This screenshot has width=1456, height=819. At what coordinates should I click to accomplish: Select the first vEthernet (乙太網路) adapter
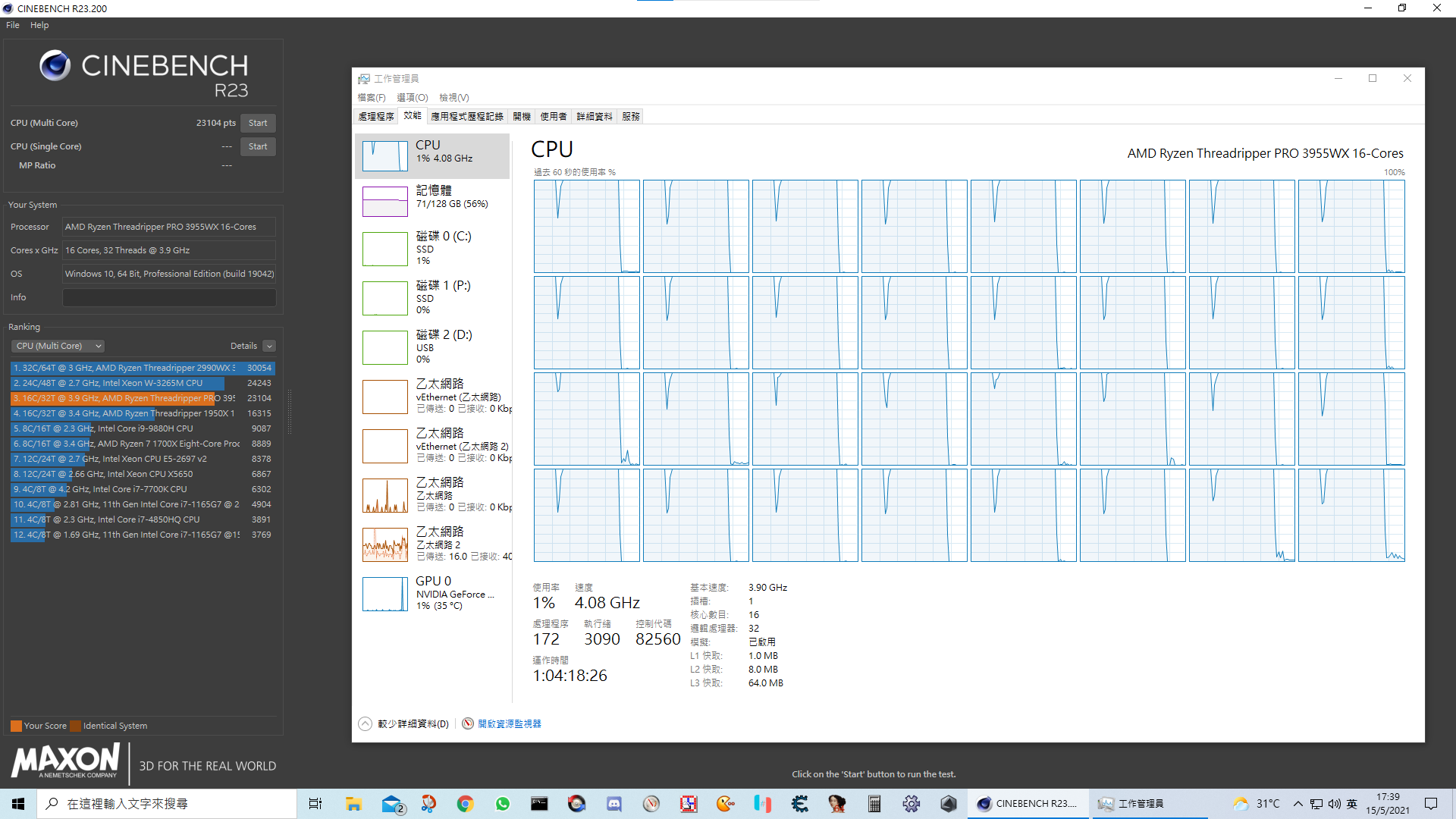(432, 397)
